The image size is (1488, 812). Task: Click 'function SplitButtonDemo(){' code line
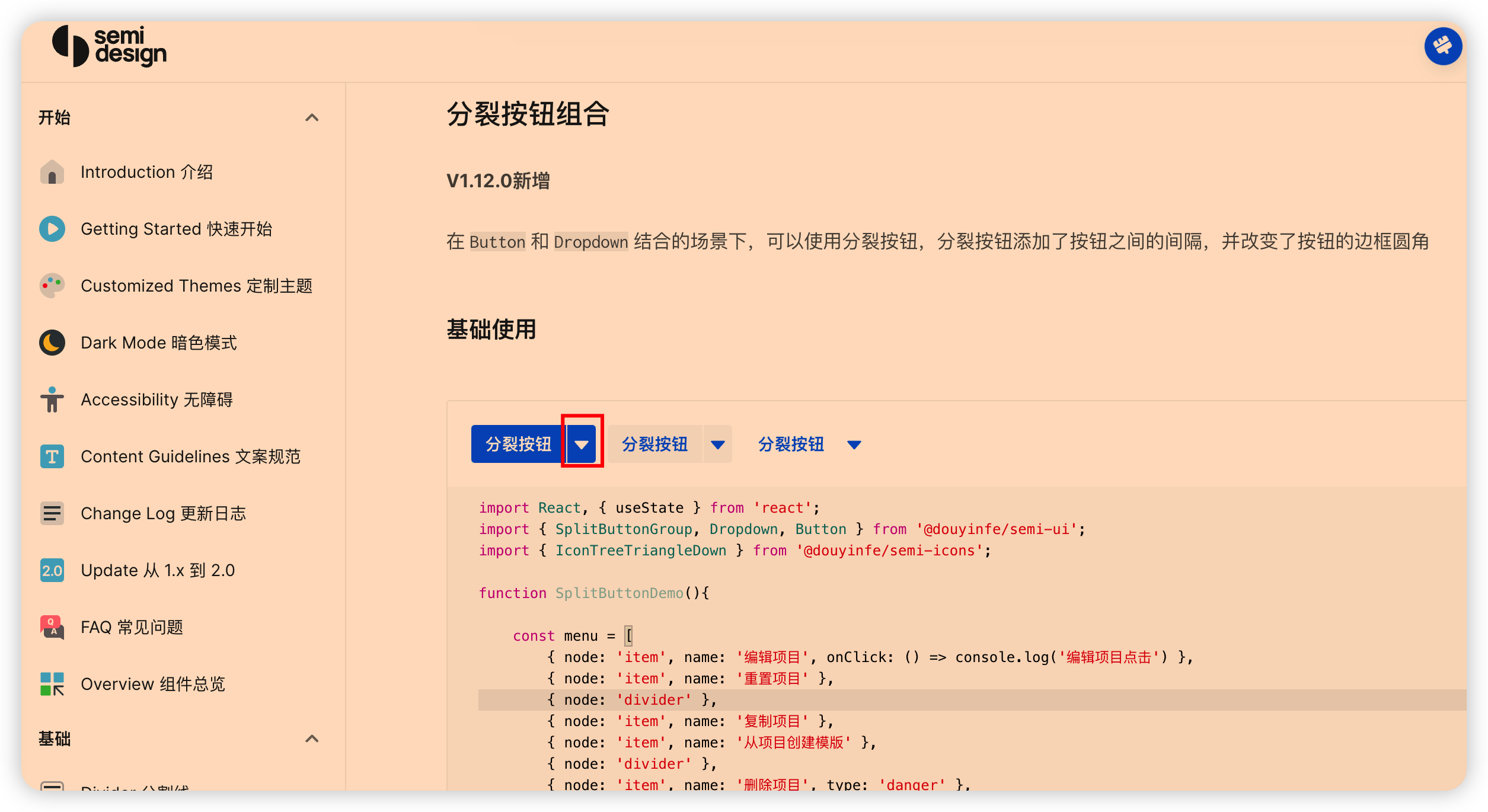pyautogui.click(x=594, y=593)
